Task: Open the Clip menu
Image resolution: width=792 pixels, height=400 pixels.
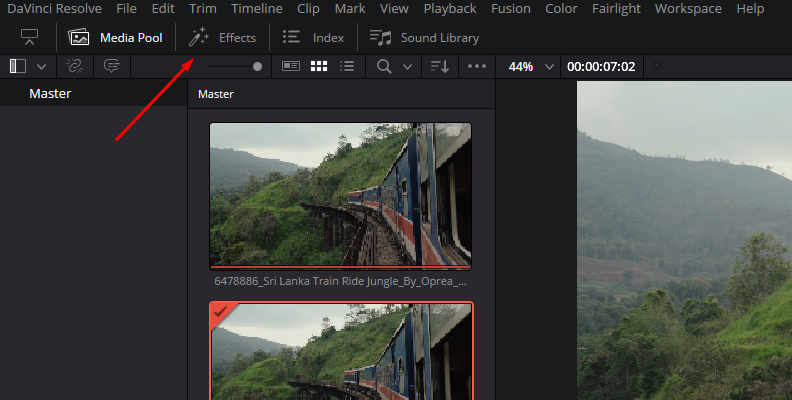Action: pyautogui.click(x=308, y=9)
